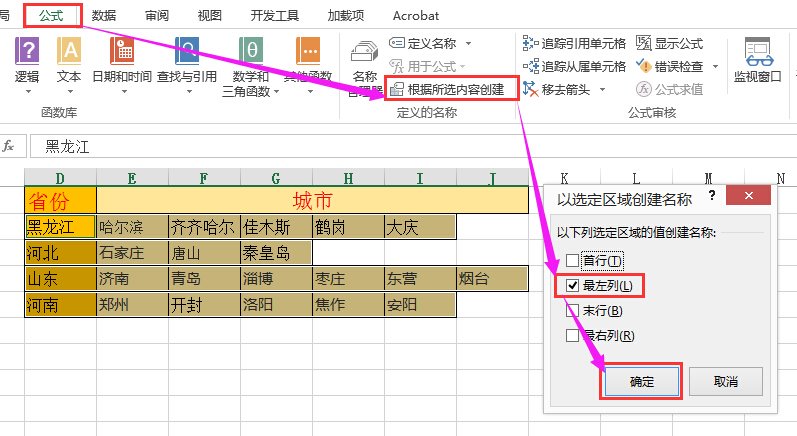This screenshot has height=436, width=797.
Task: Click the fx insert function icon
Action: point(8,146)
